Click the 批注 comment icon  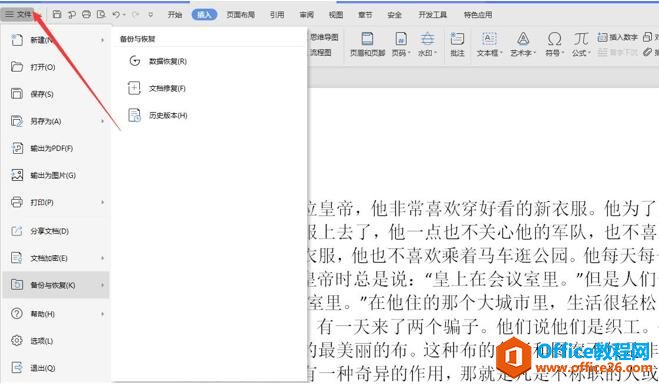point(457,39)
